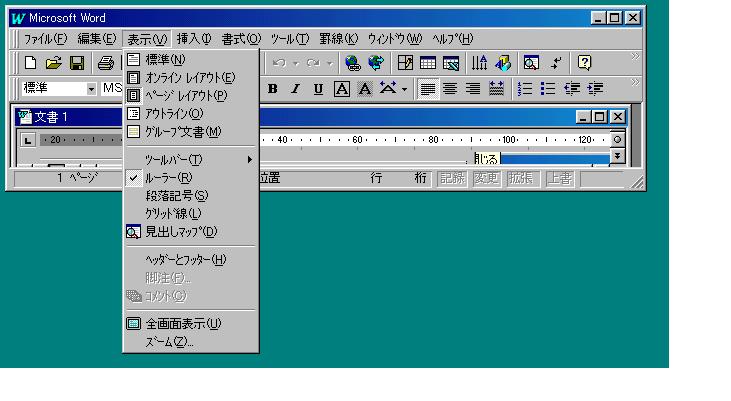This screenshot has width=731, height=401.
Task: Toggle editing marks return-arrow icon
Action: pos(555,62)
